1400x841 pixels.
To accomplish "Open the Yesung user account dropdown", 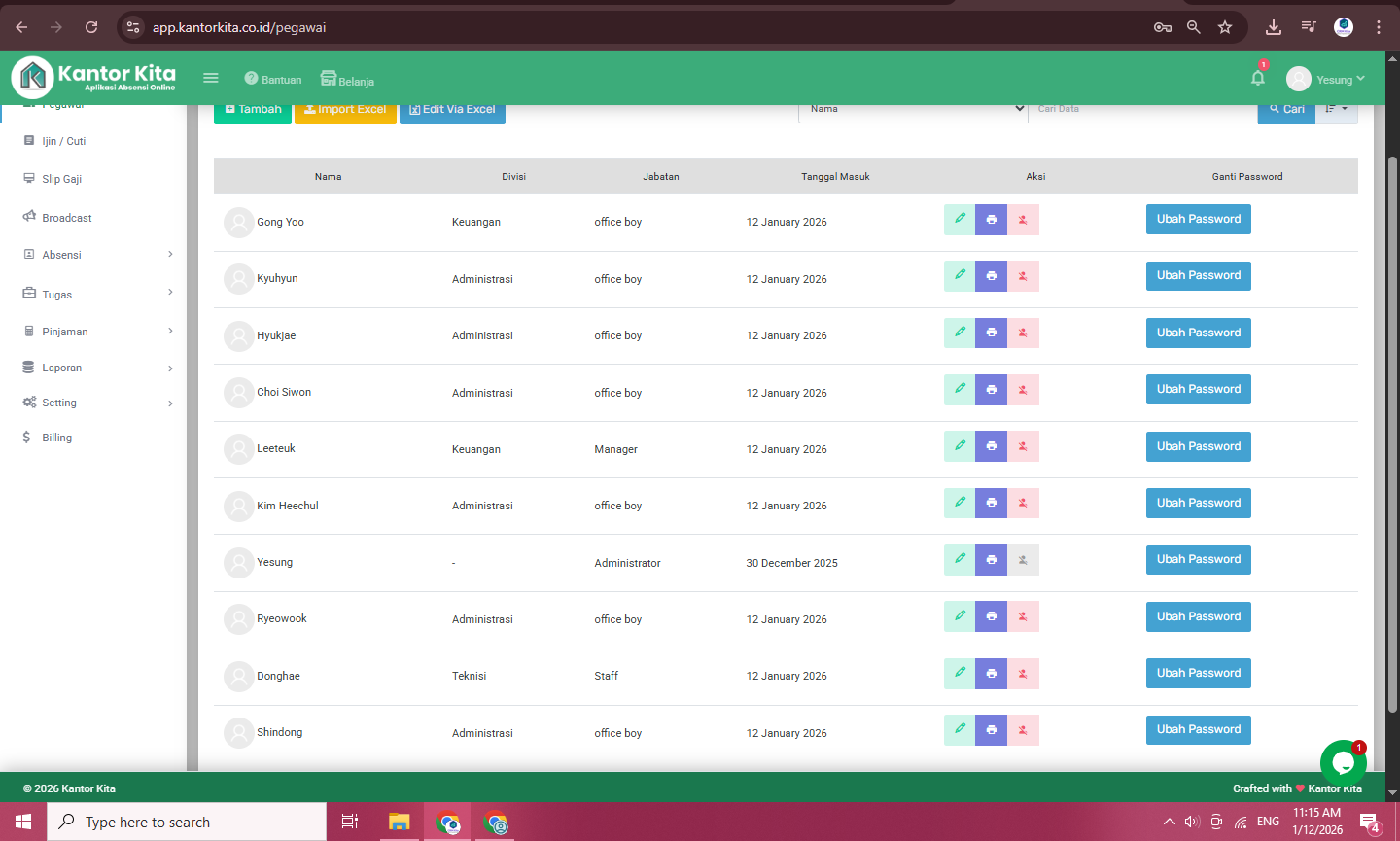I will [x=1325, y=79].
